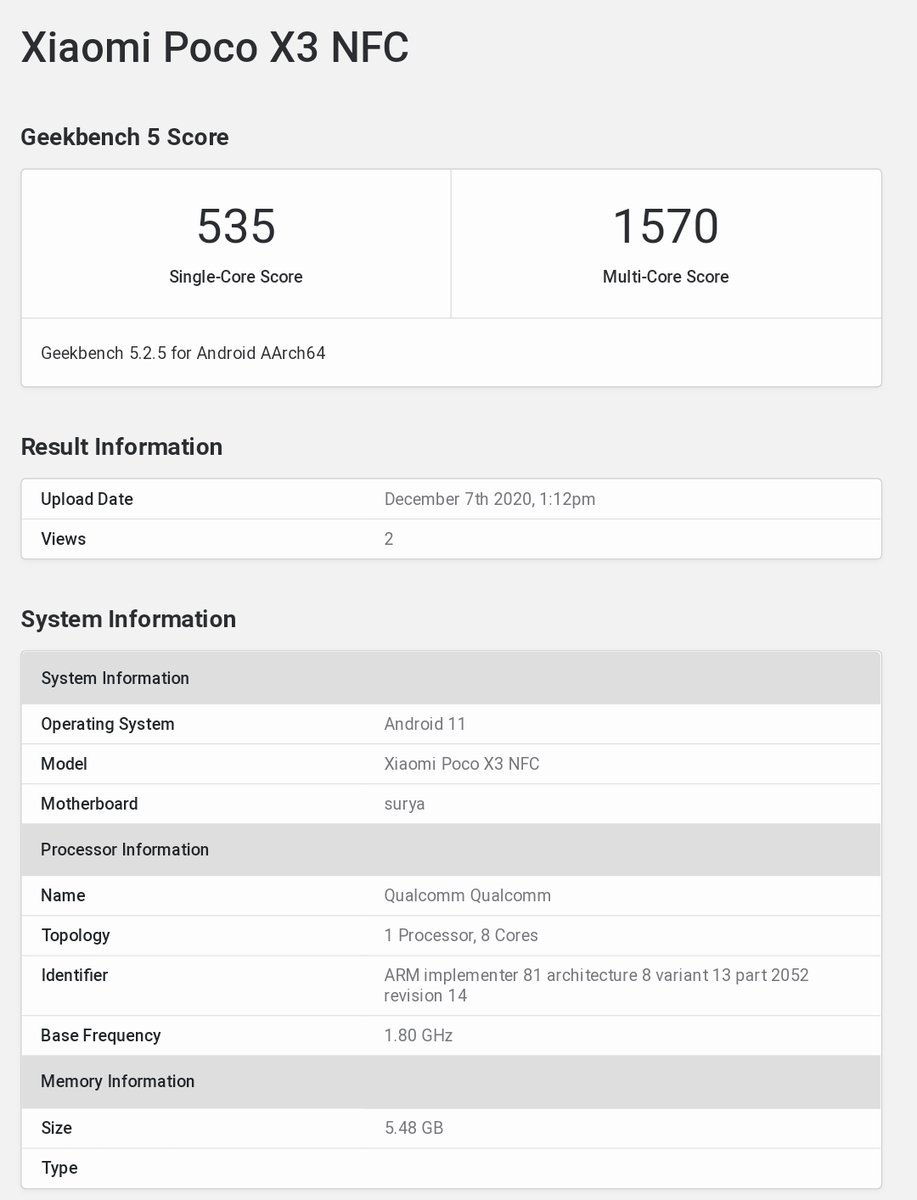Select the surya motherboard value
The image size is (917, 1200).
(x=405, y=805)
